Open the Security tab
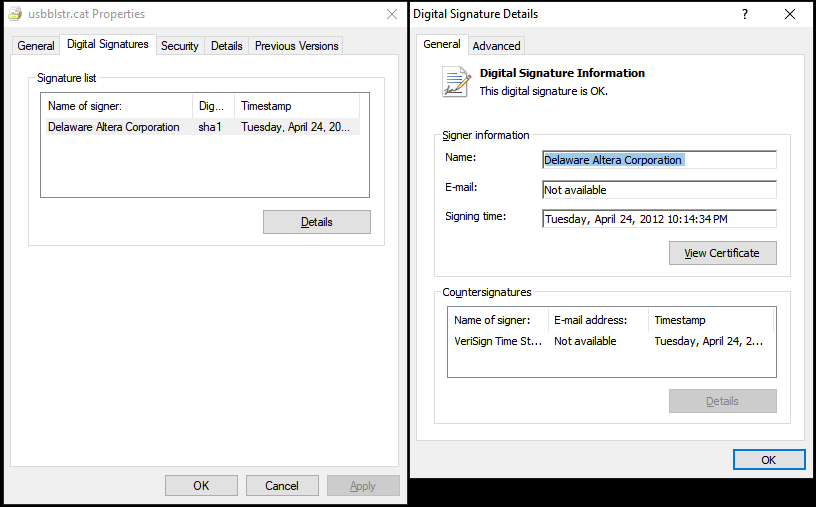816x507 pixels. click(180, 46)
